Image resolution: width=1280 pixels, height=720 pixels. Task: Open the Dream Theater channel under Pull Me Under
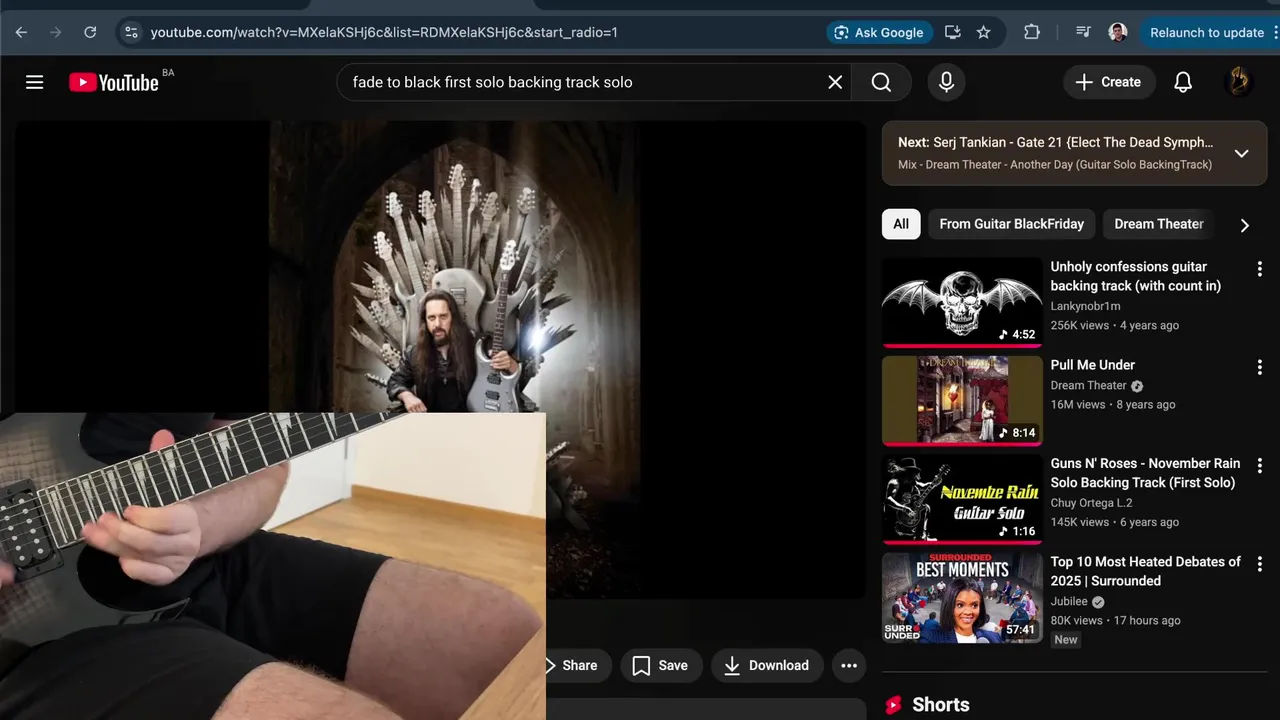pos(1089,385)
